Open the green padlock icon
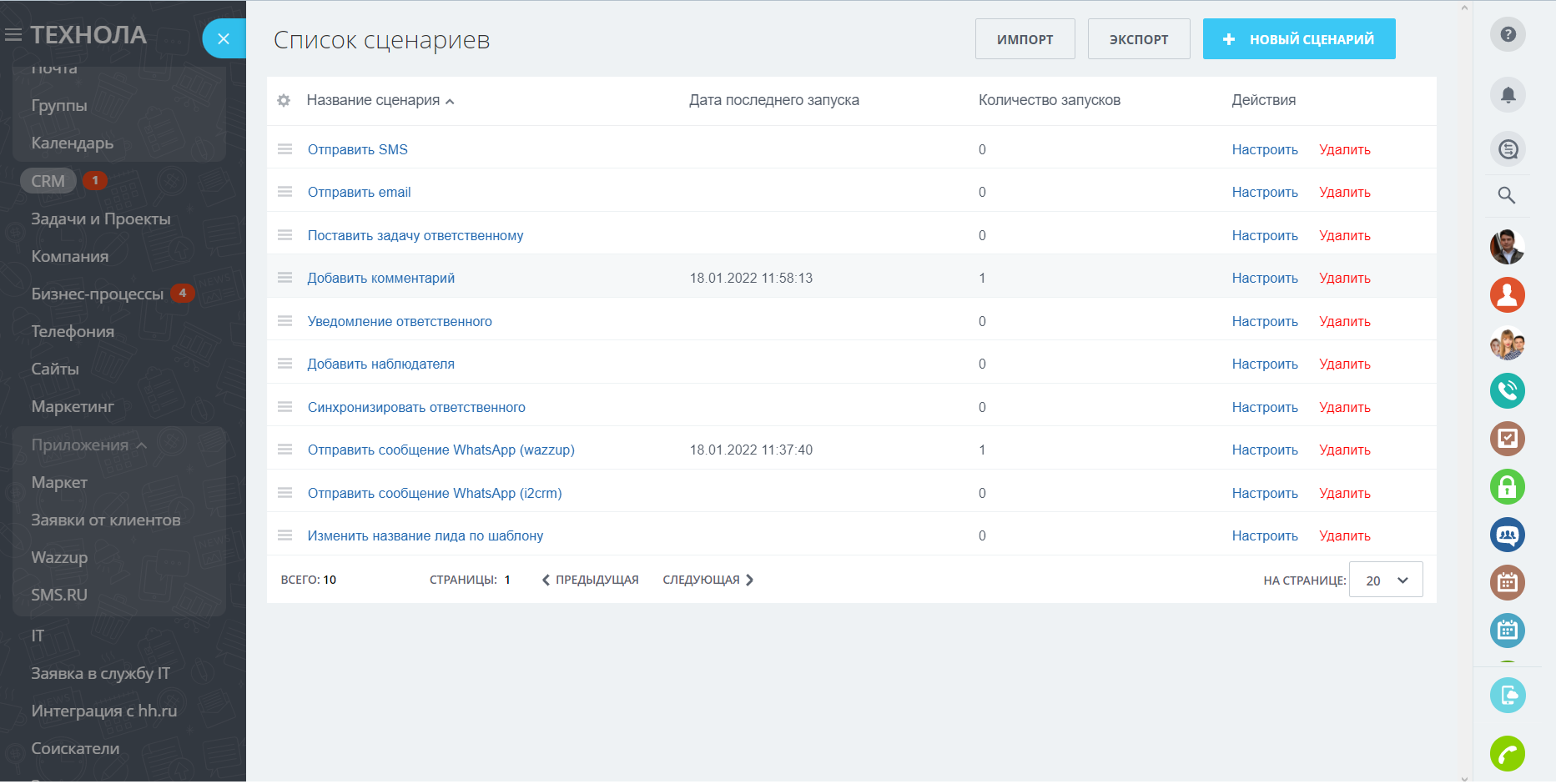The height and width of the screenshot is (784, 1556). 1507,487
